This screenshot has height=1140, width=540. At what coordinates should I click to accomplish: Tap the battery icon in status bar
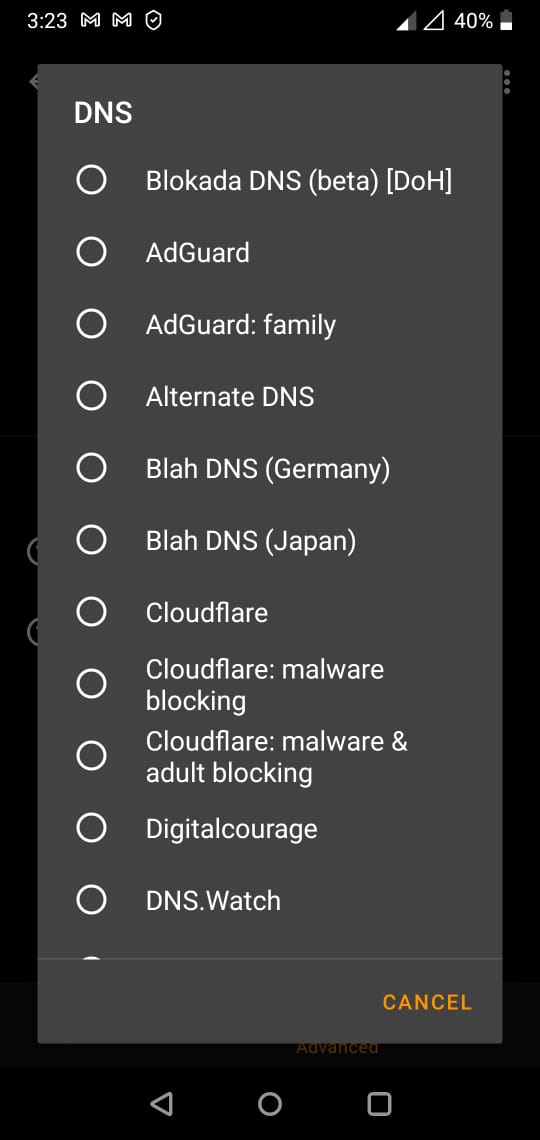(x=507, y=21)
